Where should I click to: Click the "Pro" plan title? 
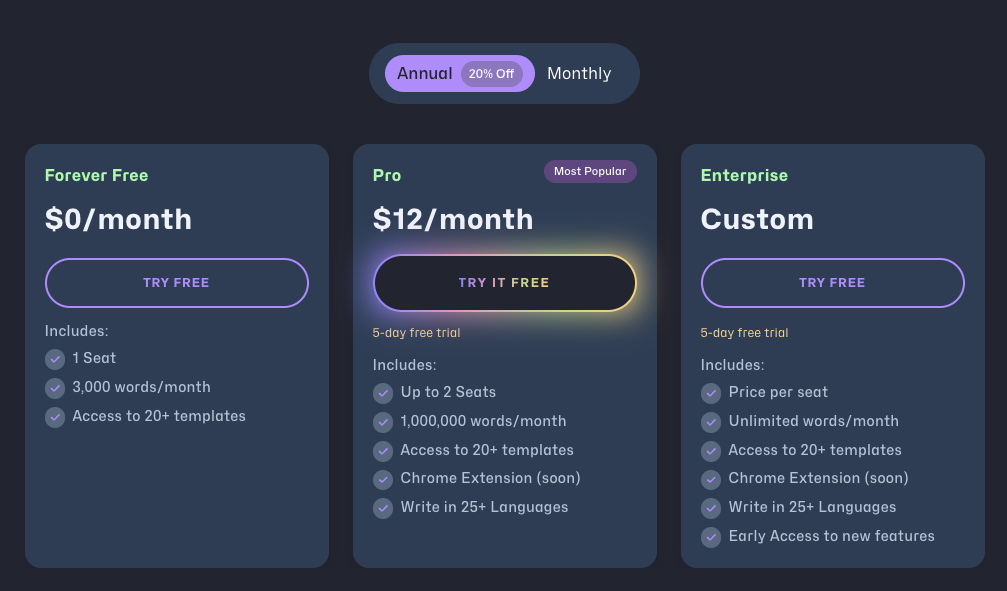tap(387, 176)
